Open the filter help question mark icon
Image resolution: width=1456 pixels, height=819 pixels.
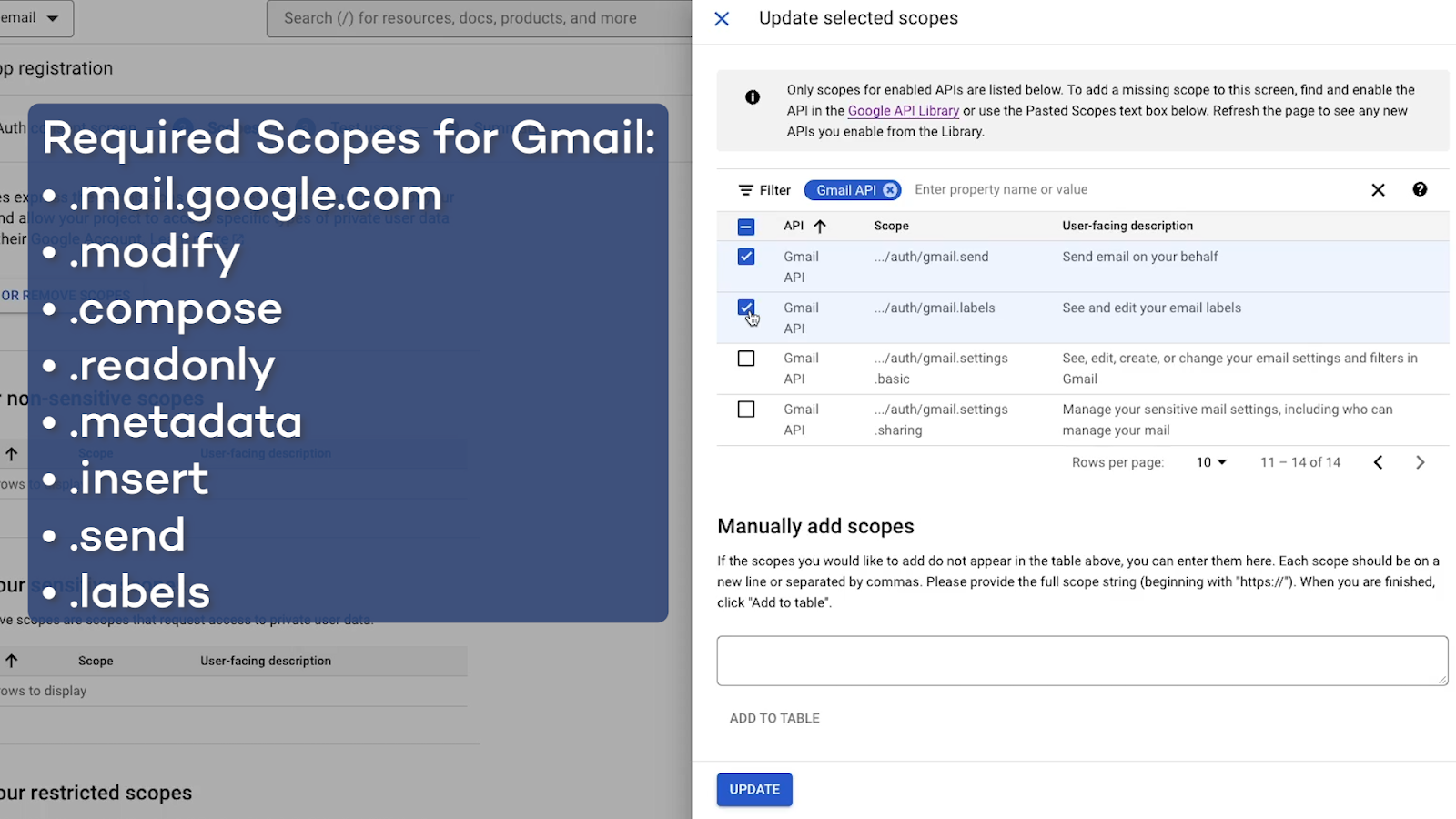[1420, 189]
